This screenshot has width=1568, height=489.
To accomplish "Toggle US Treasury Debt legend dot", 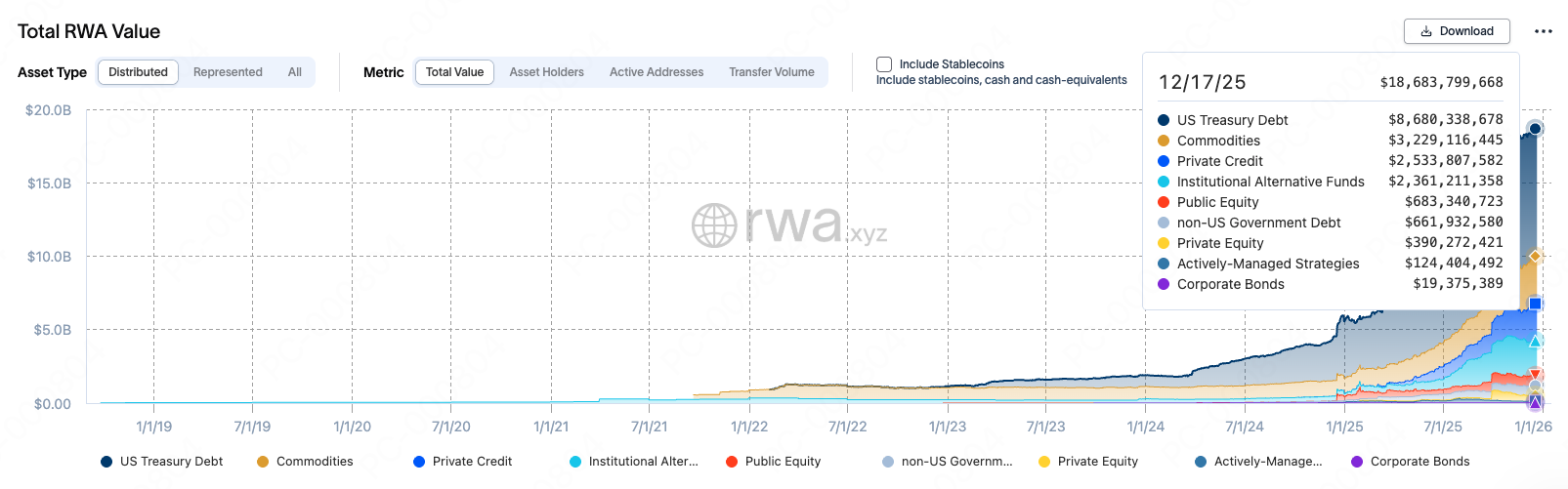I will click(106, 462).
